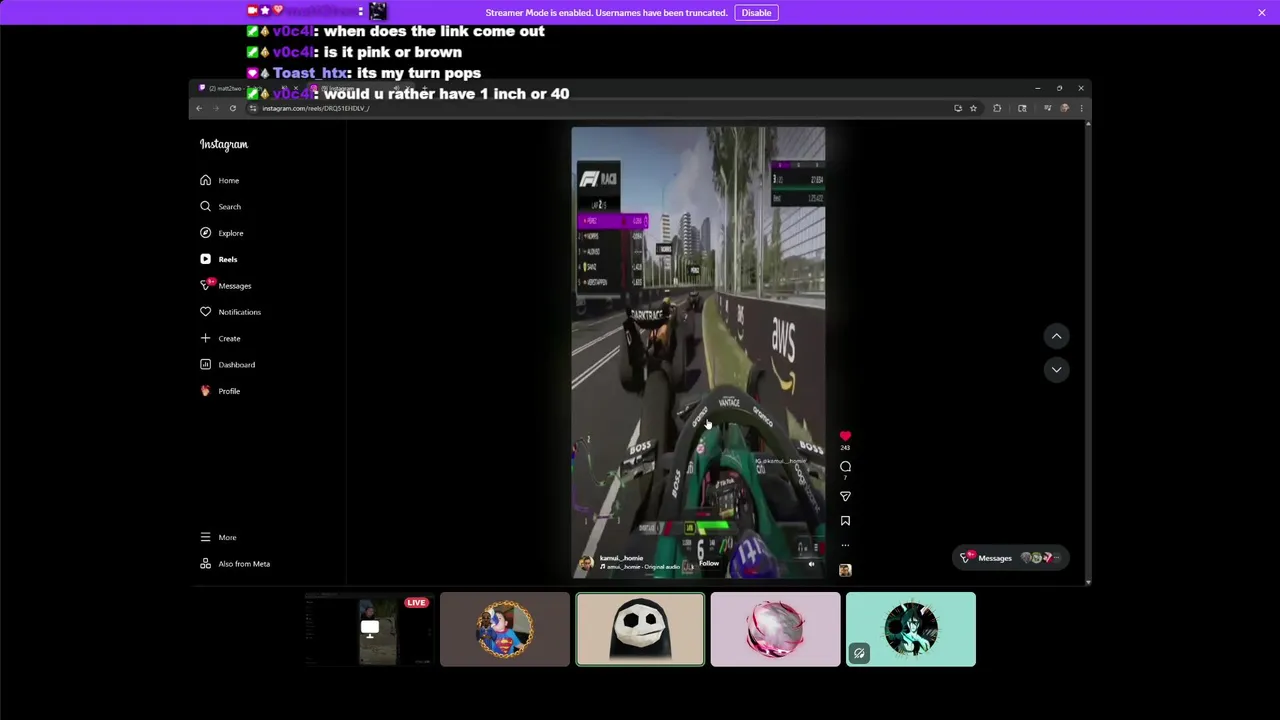Click browser back arrow

click(199, 108)
